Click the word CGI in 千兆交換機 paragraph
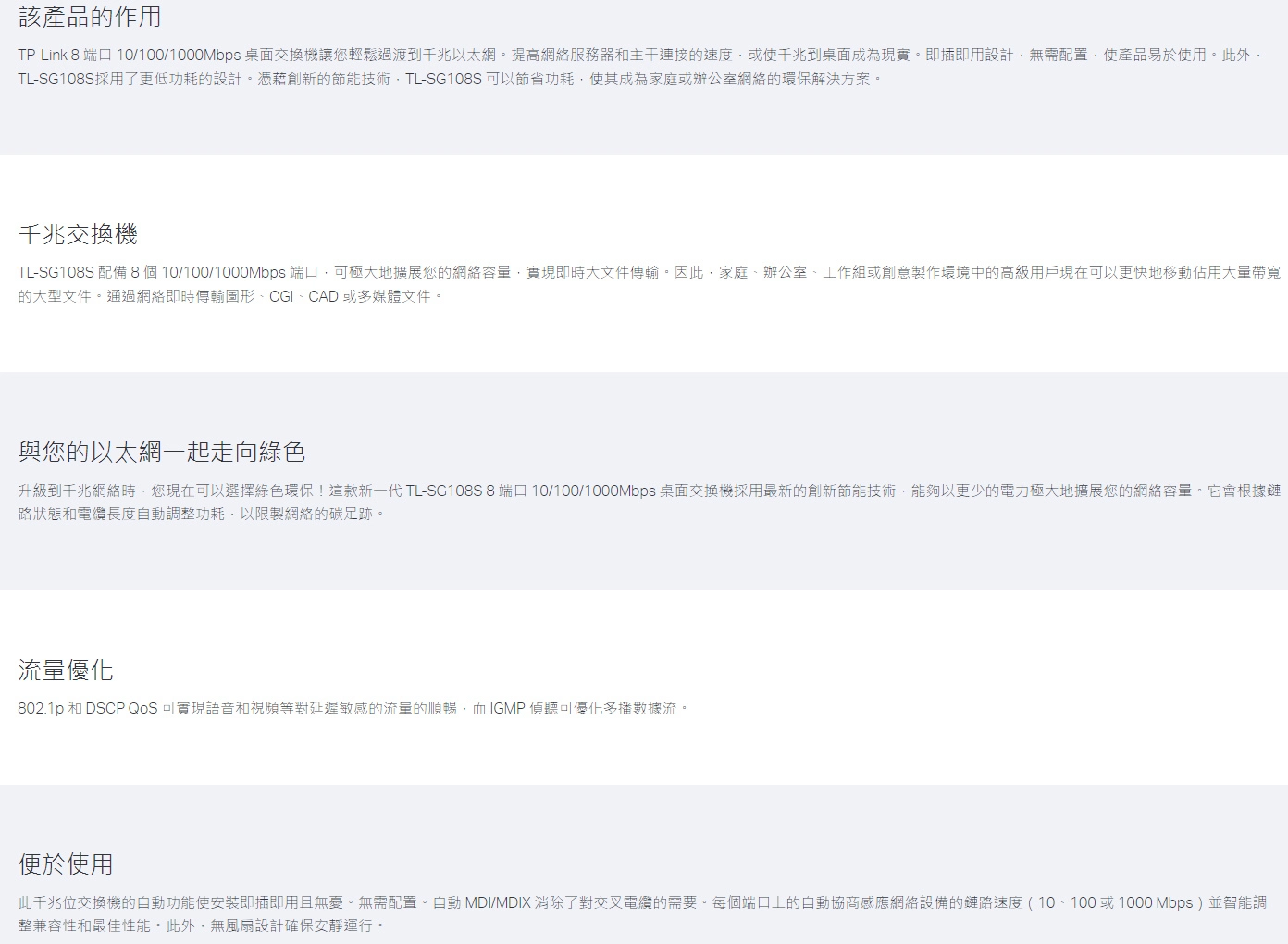This screenshot has height=944, width=1288. [x=280, y=297]
